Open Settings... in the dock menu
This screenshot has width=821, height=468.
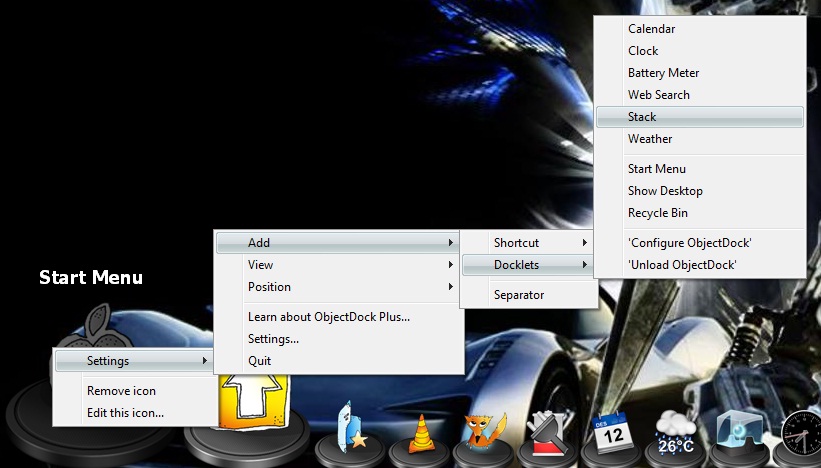pyautogui.click(x=339, y=339)
